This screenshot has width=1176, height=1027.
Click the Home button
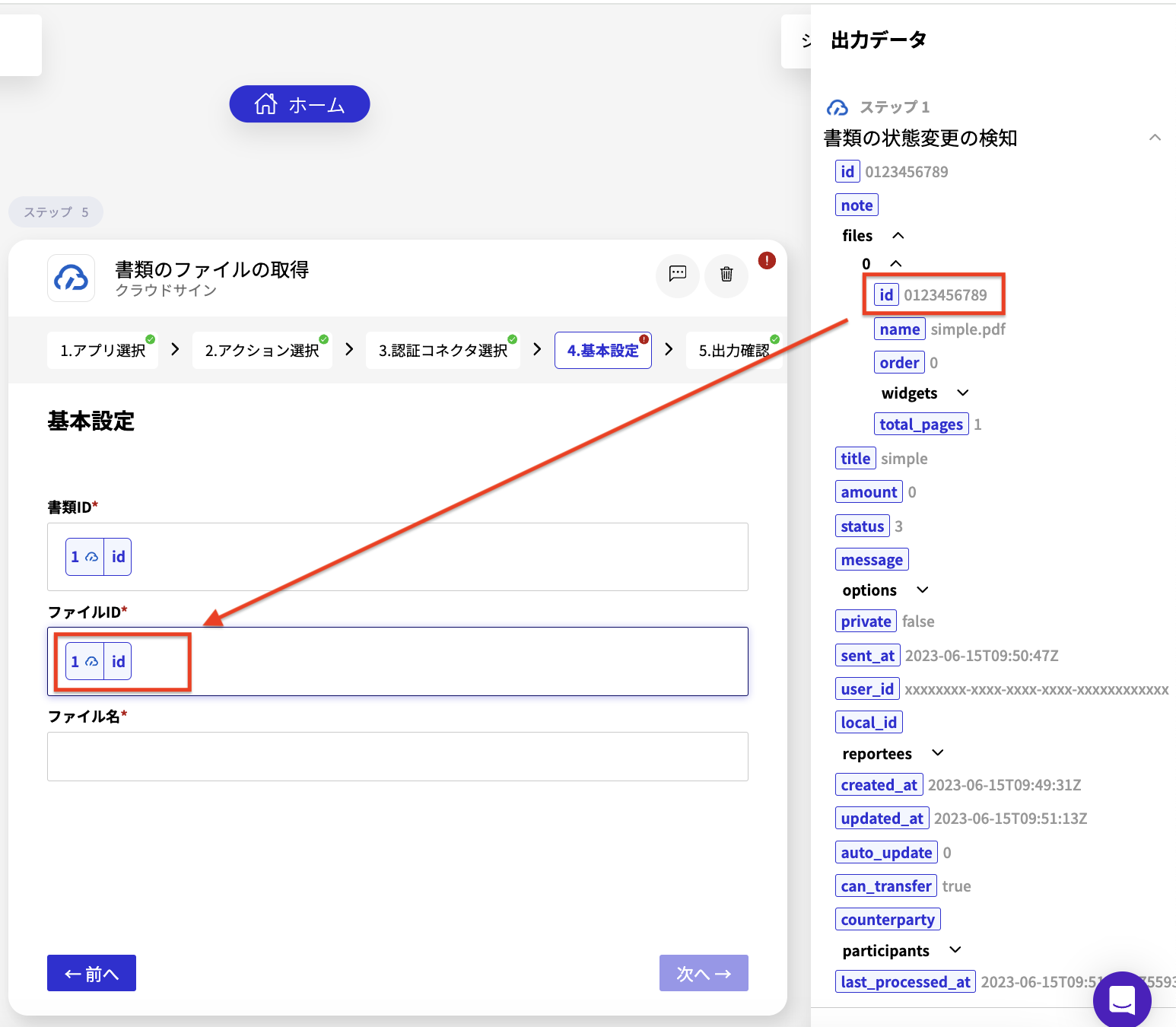[300, 104]
